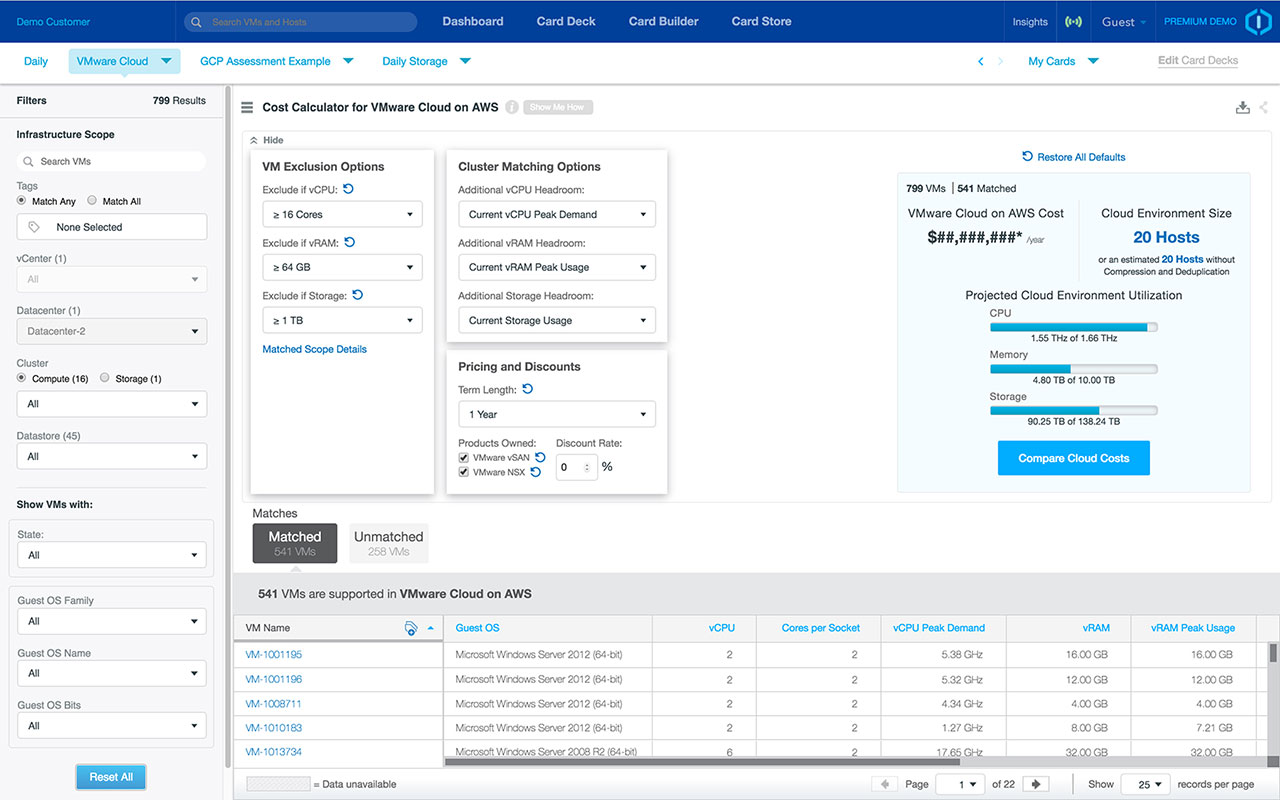The width and height of the screenshot is (1280, 800).
Task: Open the Exclude if Storage dropdown
Action: click(342, 320)
